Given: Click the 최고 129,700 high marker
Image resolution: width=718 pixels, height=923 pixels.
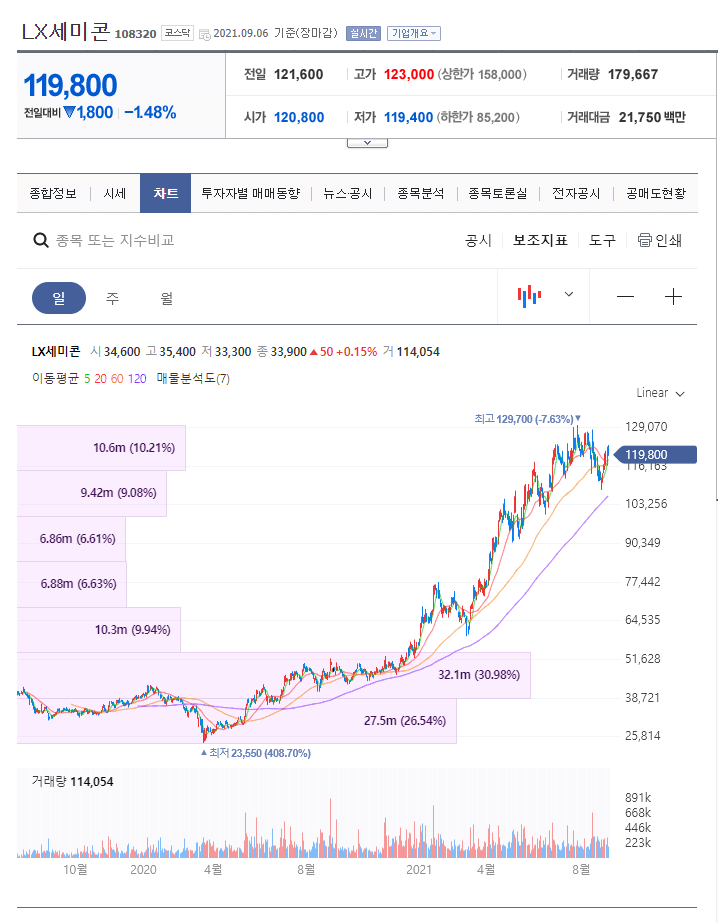Looking at the screenshot, I should 527,419.
